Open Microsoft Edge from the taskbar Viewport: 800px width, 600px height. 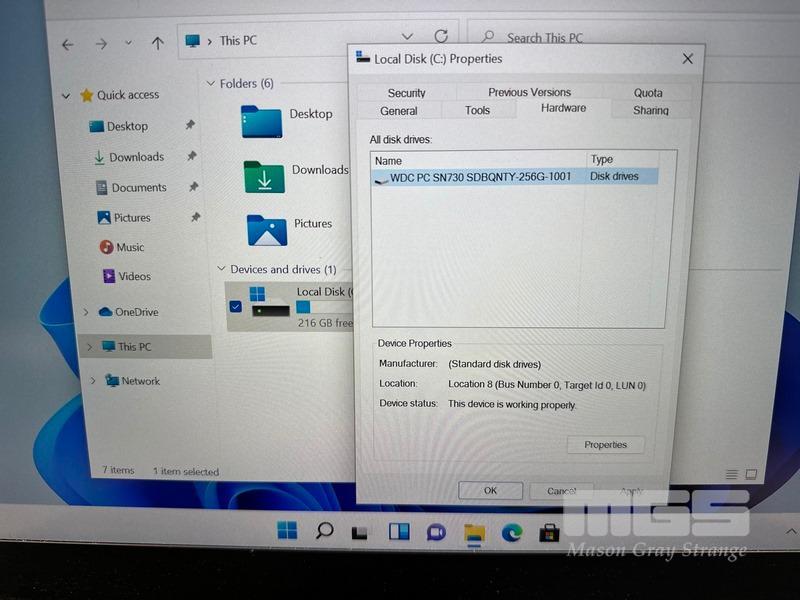512,532
